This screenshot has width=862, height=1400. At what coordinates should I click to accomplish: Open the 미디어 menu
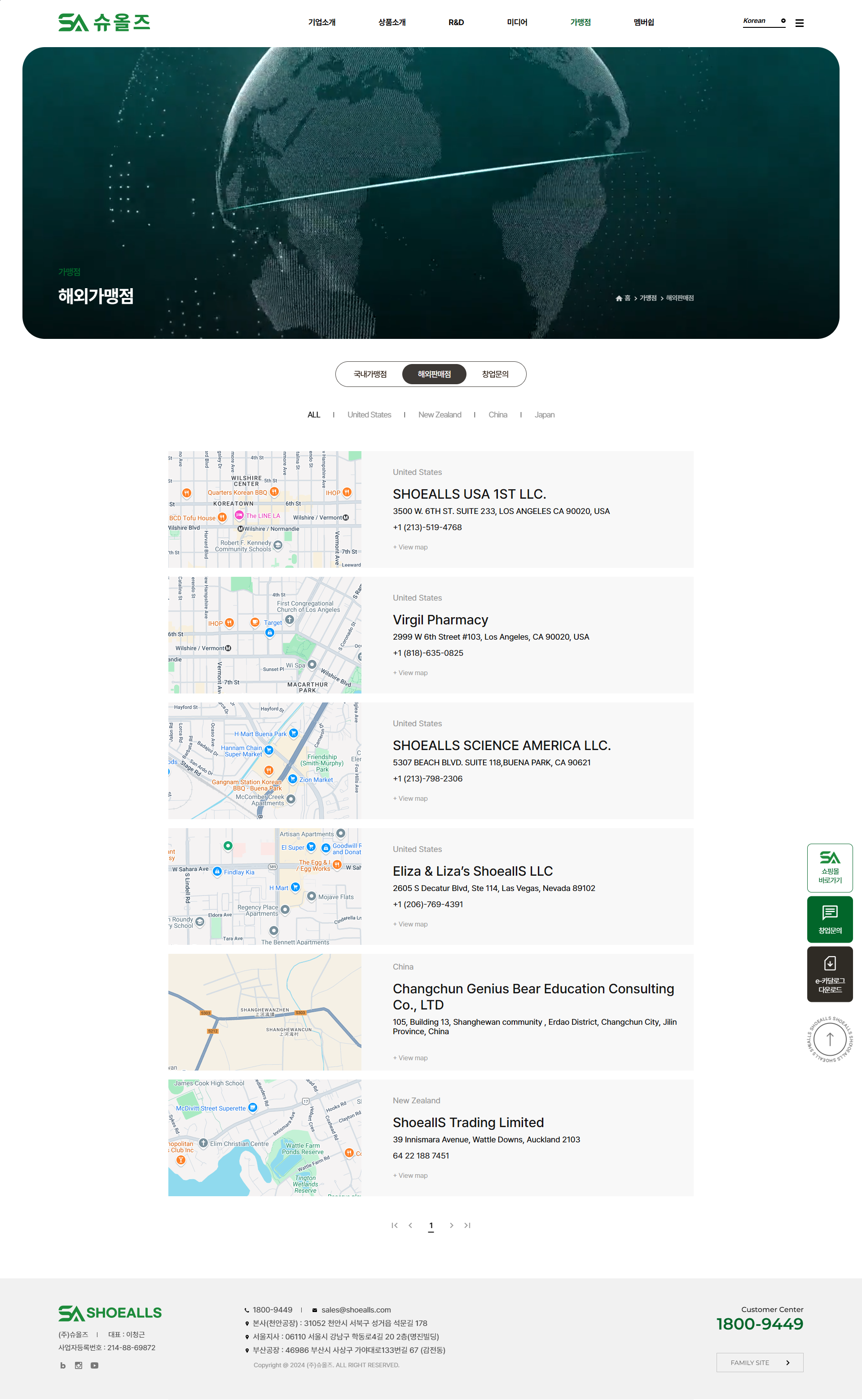coord(517,22)
